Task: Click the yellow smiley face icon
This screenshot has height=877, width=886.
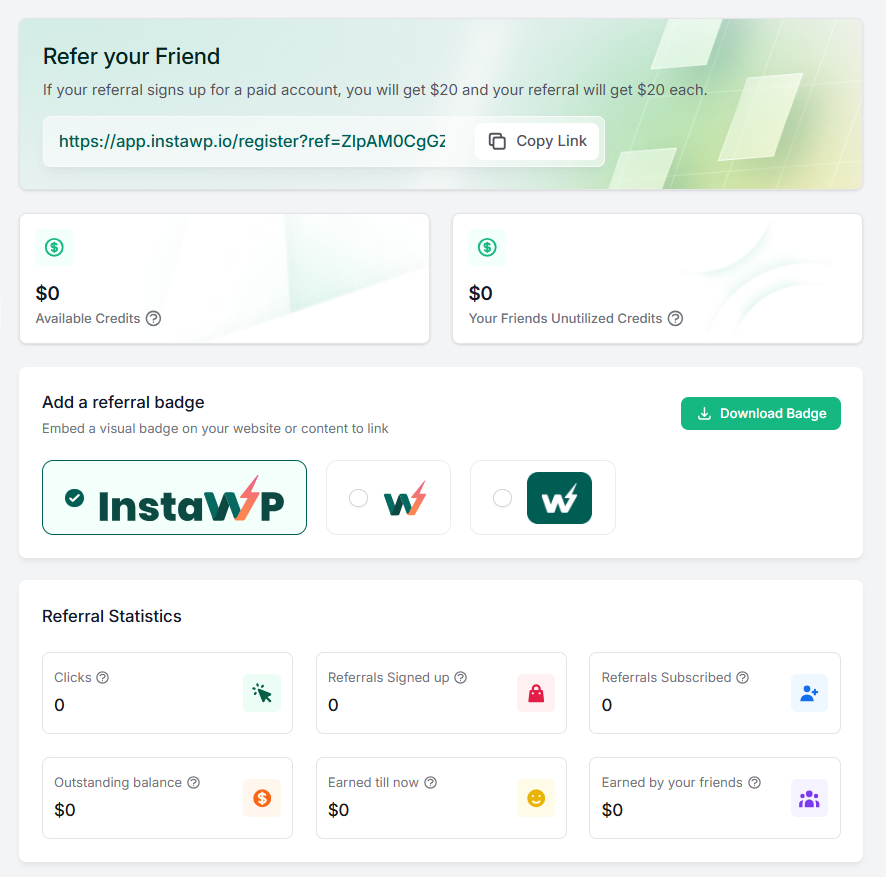Action: pos(536,798)
